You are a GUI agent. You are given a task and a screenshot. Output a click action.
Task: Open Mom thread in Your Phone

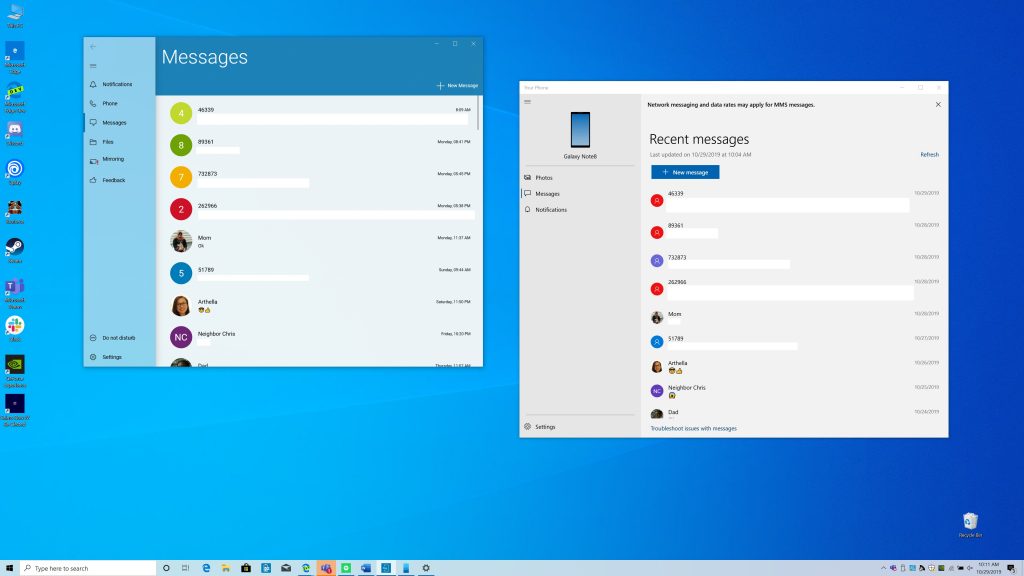pyautogui.click(x=795, y=317)
